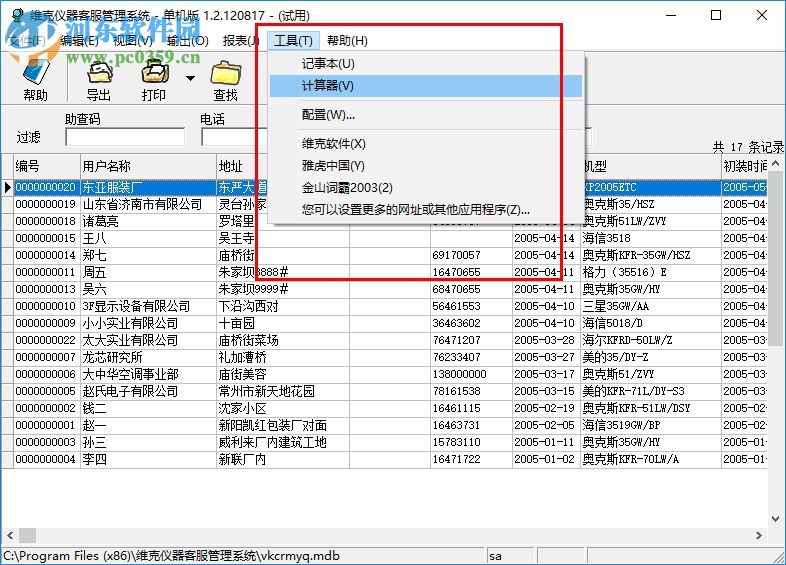The width and height of the screenshot is (786, 565).
Task: Click the 机型 column header
Action: pyautogui.click(x=651, y=166)
